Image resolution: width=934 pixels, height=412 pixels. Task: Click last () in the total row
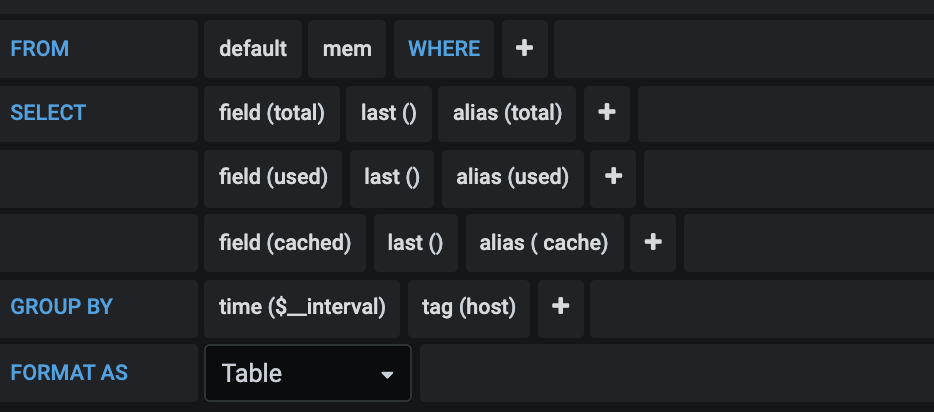point(388,113)
